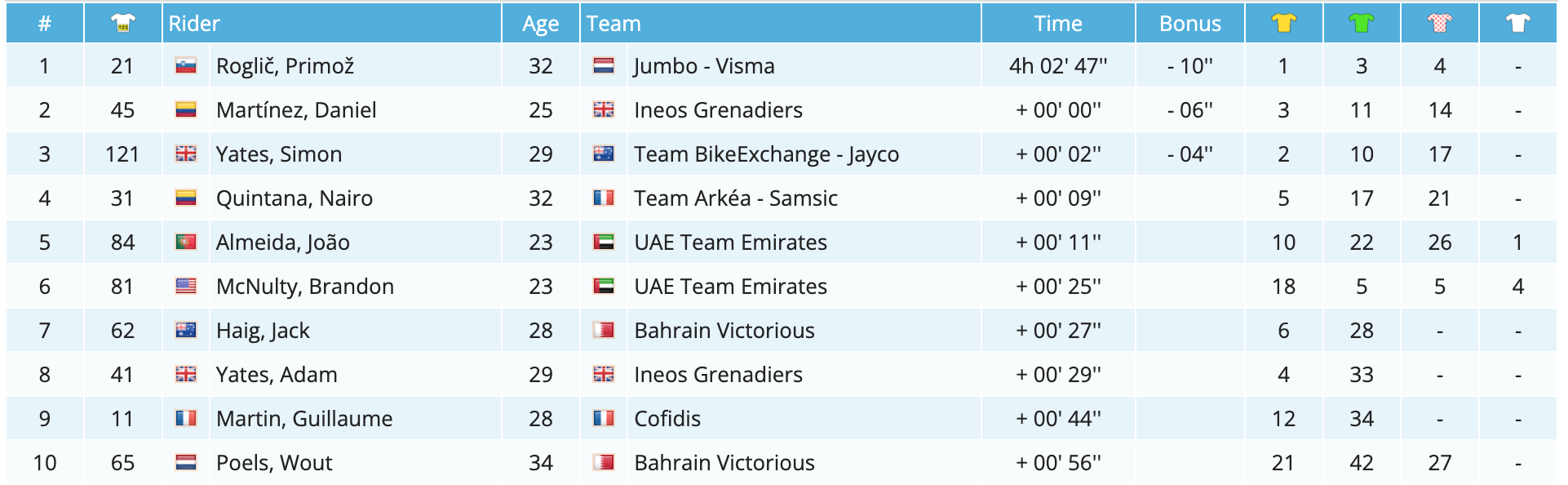Click the Bonus column header

[x=1189, y=24]
